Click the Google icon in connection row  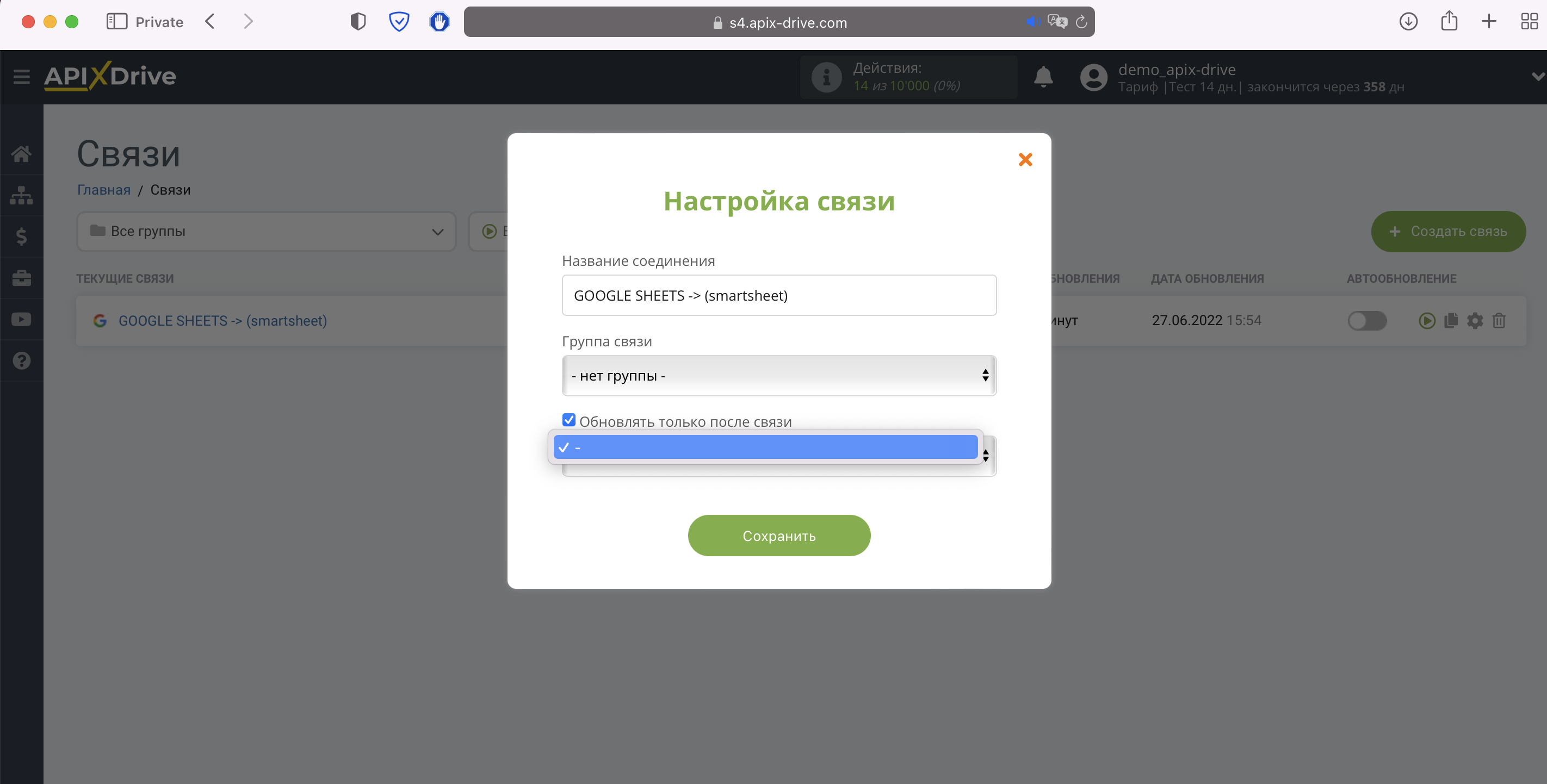point(100,321)
